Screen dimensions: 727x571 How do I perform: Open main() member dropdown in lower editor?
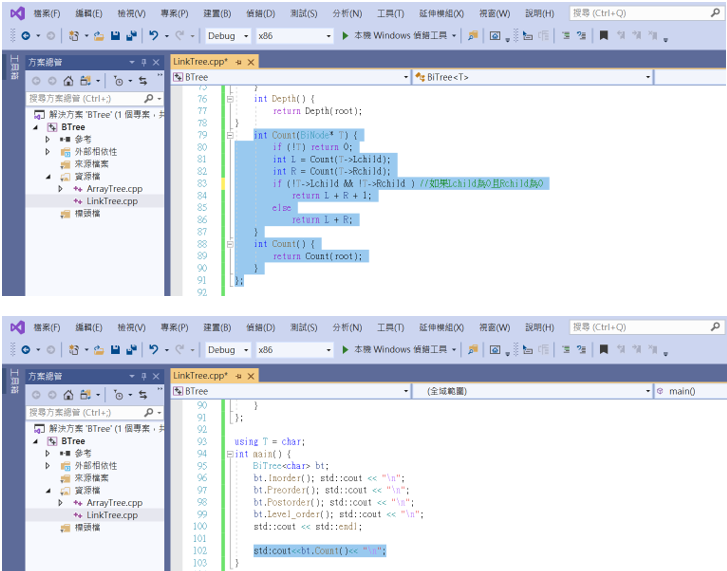click(x=690, y=392)
